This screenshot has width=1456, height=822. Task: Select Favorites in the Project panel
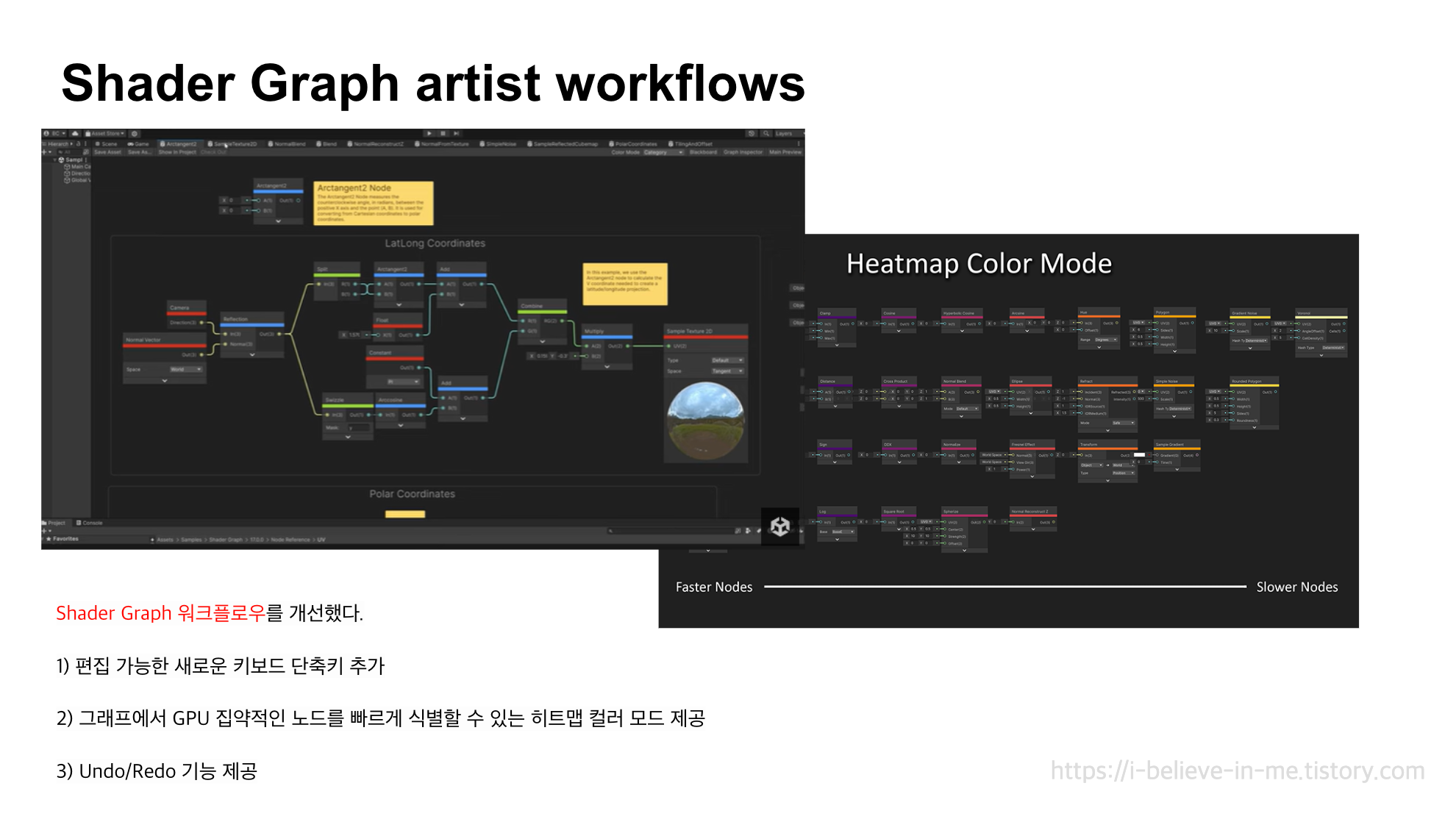(63, 539)
